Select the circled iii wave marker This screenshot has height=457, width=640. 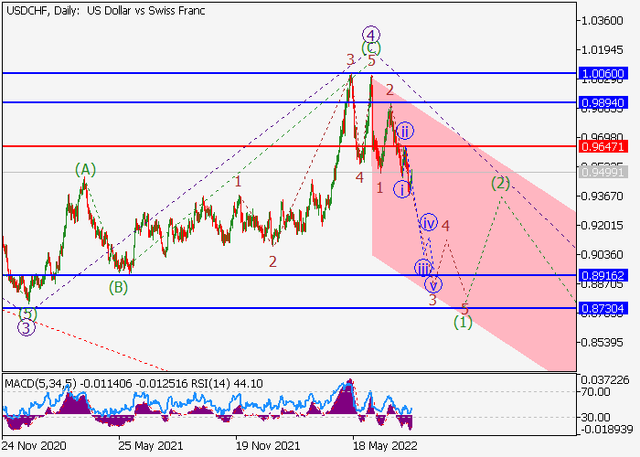424,268
